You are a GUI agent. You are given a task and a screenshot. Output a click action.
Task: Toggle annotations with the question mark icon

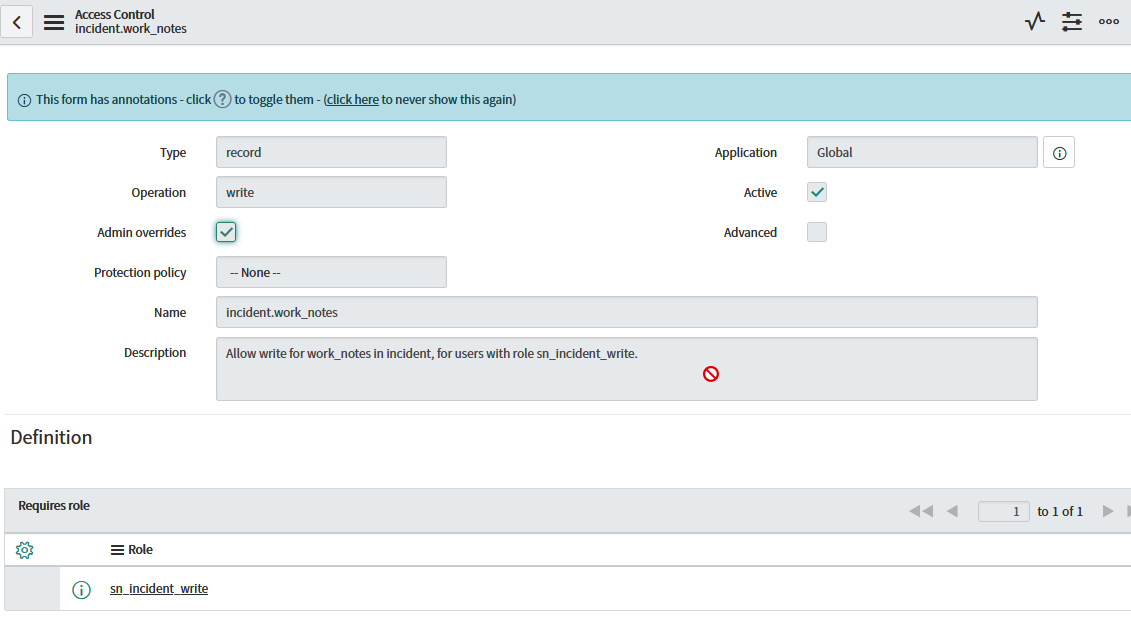tap(223, 100)
